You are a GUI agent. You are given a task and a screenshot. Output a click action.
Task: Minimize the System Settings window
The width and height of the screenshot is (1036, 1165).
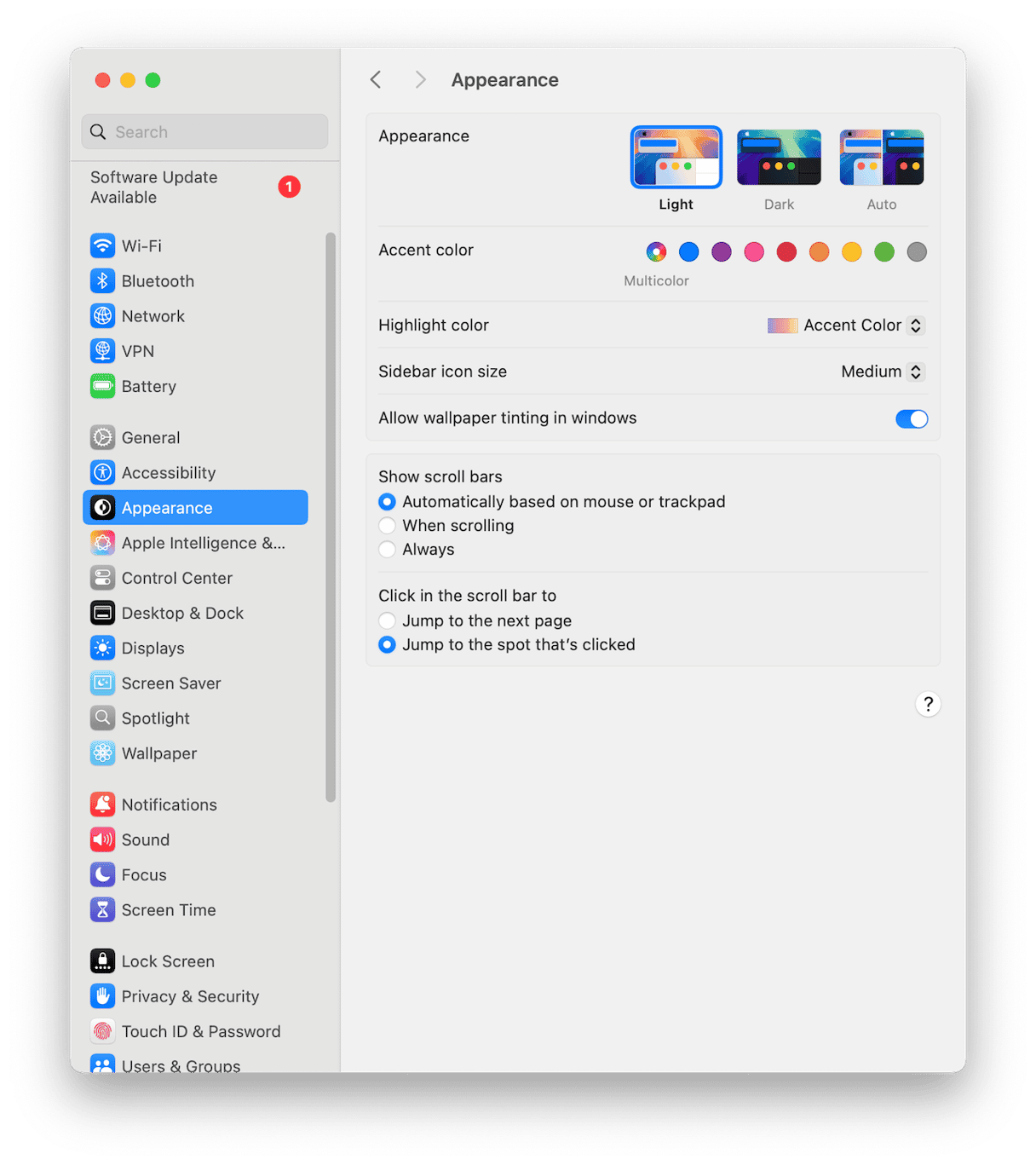(128, 80)
